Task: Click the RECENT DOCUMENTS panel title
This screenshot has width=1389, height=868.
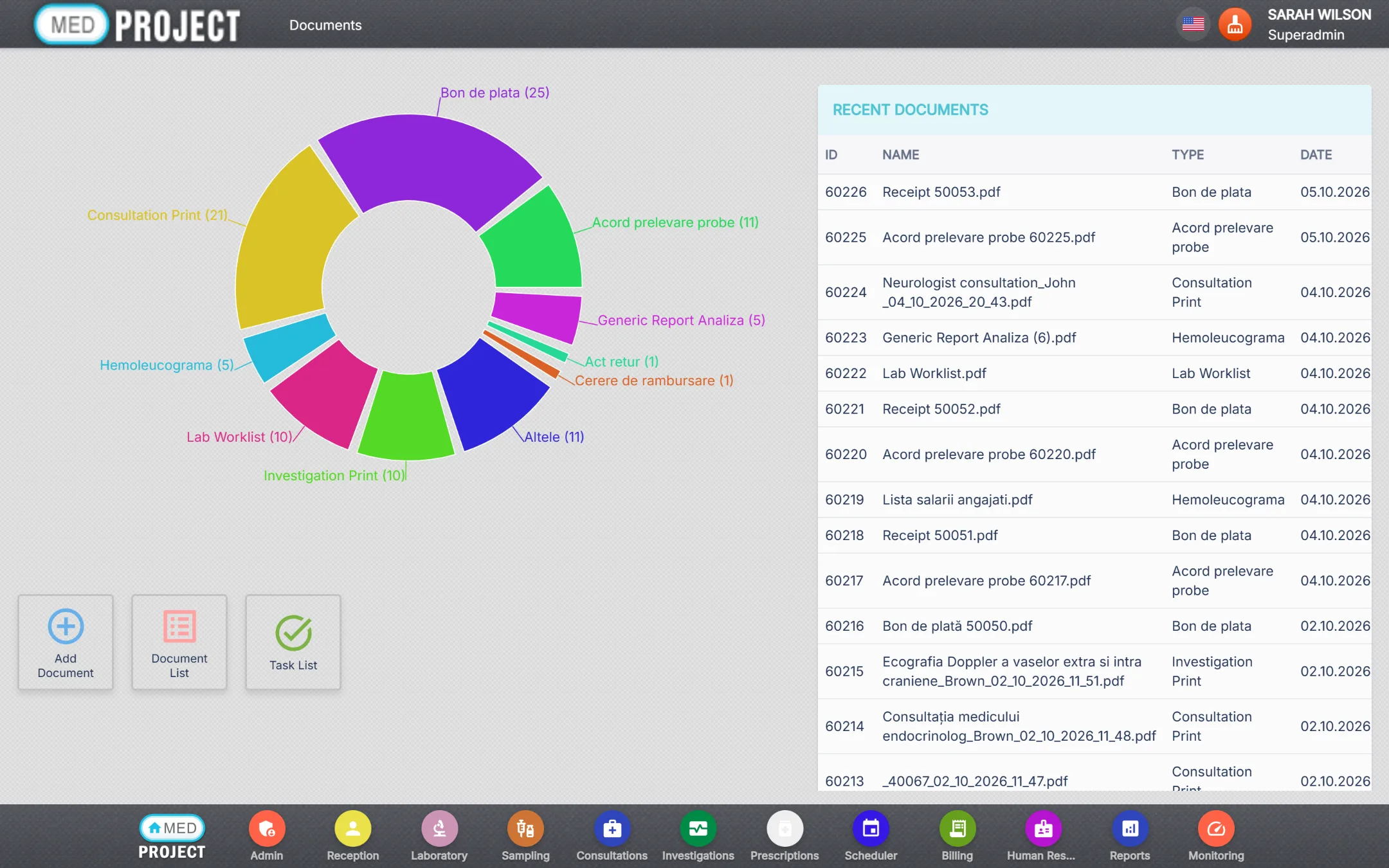Action: [x=911, y=110]
